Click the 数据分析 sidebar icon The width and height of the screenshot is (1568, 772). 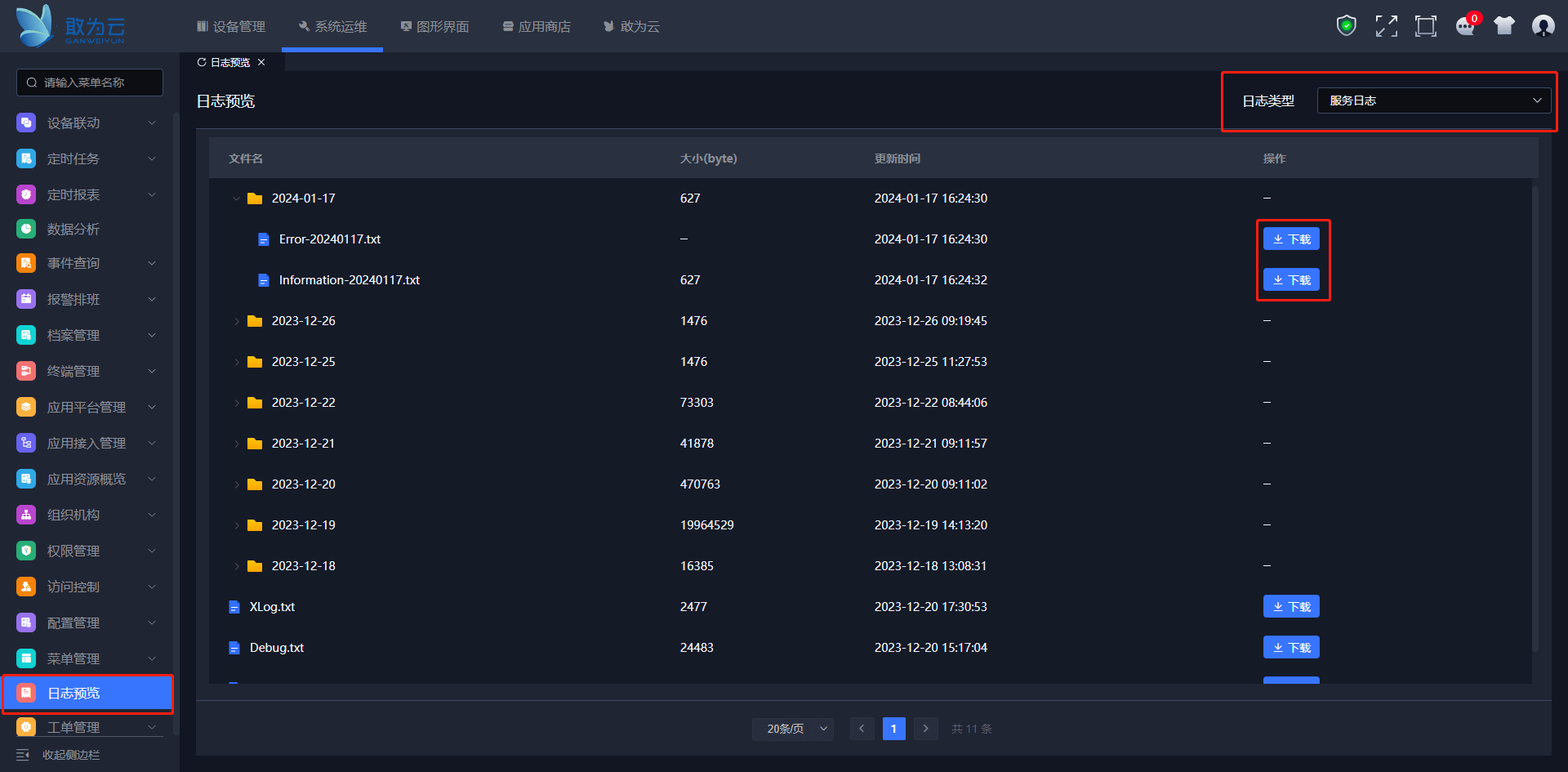[x=26, y=230]
